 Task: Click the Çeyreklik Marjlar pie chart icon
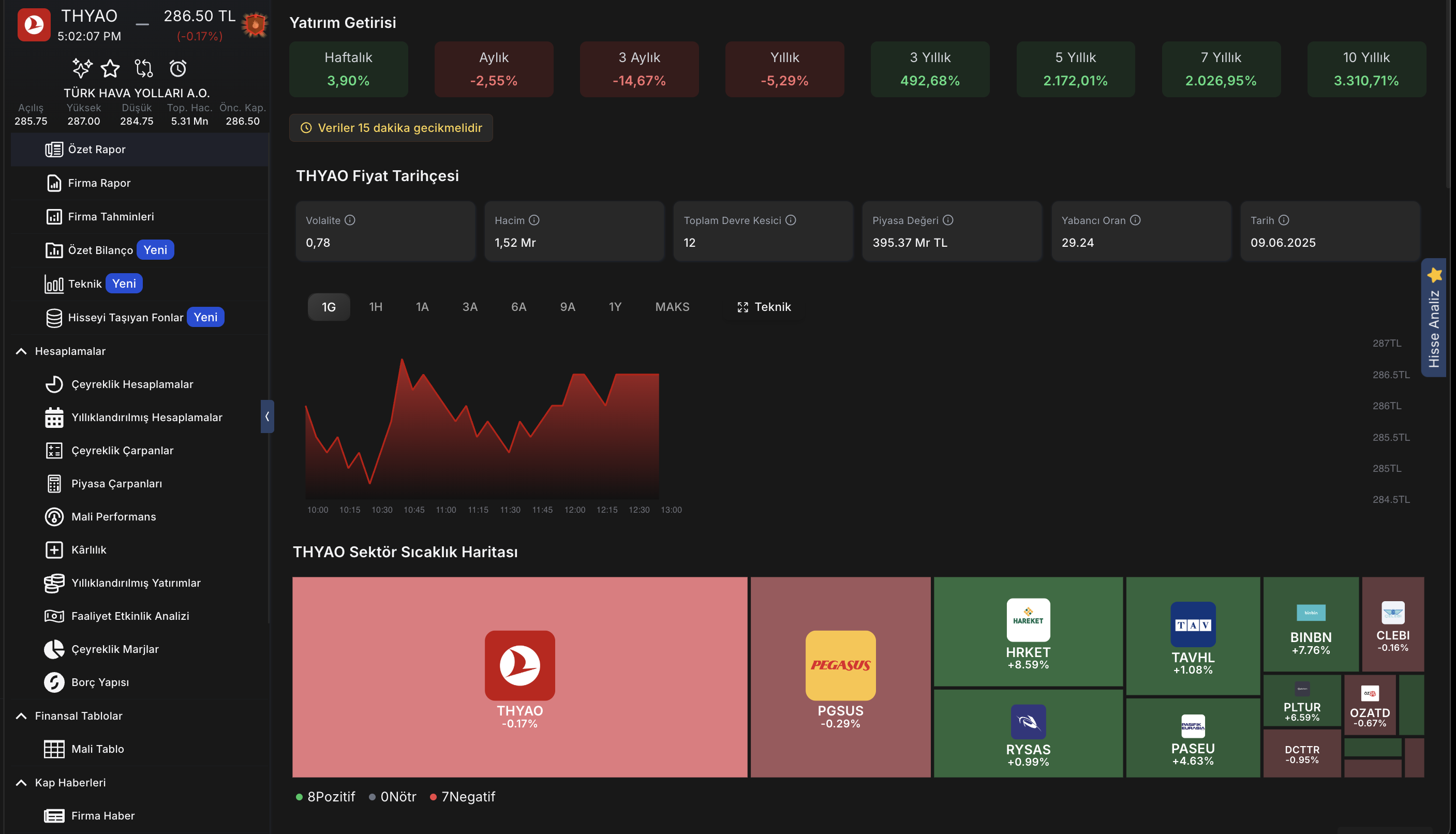click(x=54, y=650)
